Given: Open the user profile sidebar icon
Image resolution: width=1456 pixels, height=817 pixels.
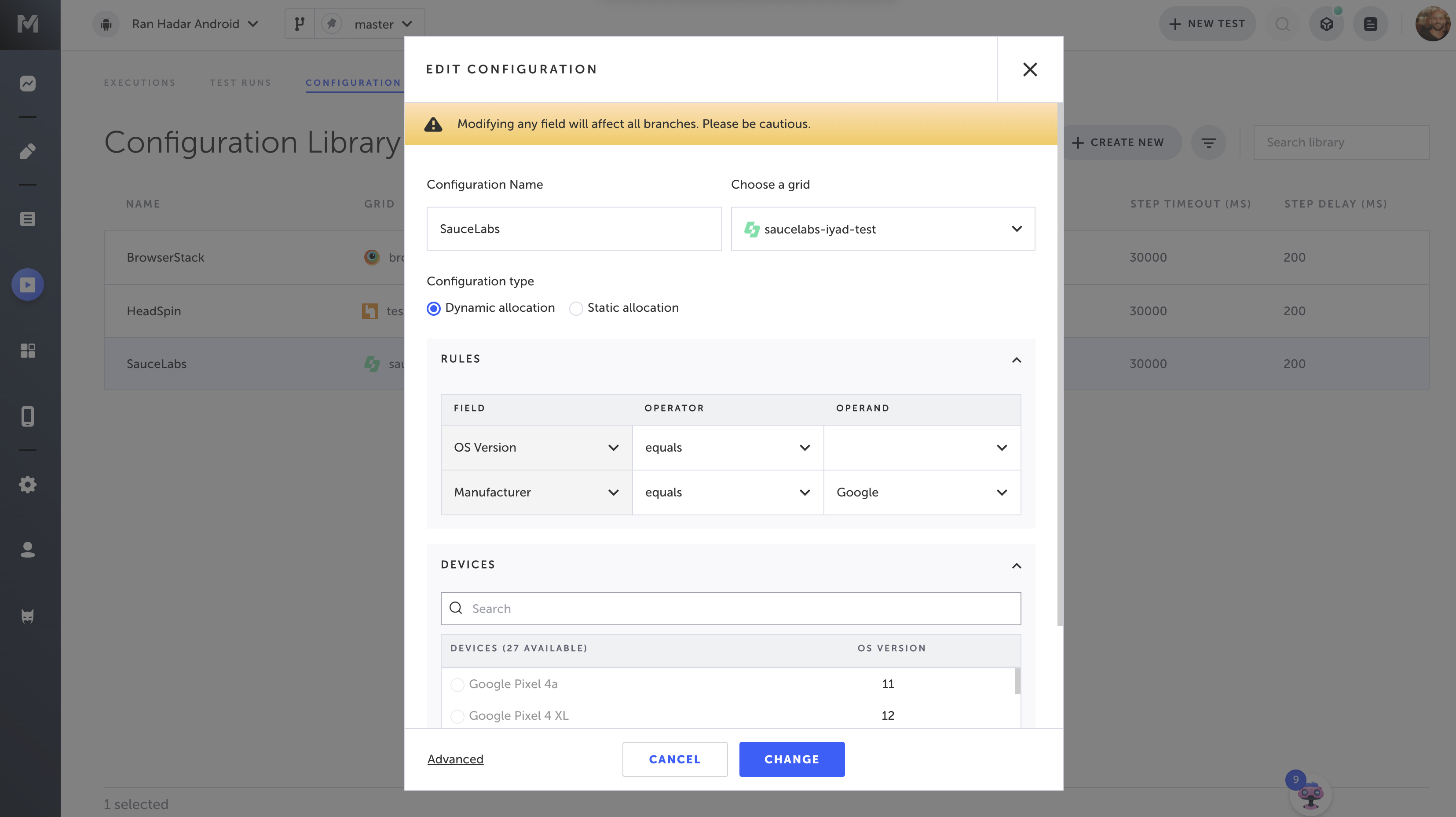Looking at the screenshot, I should tap(27, 549).
